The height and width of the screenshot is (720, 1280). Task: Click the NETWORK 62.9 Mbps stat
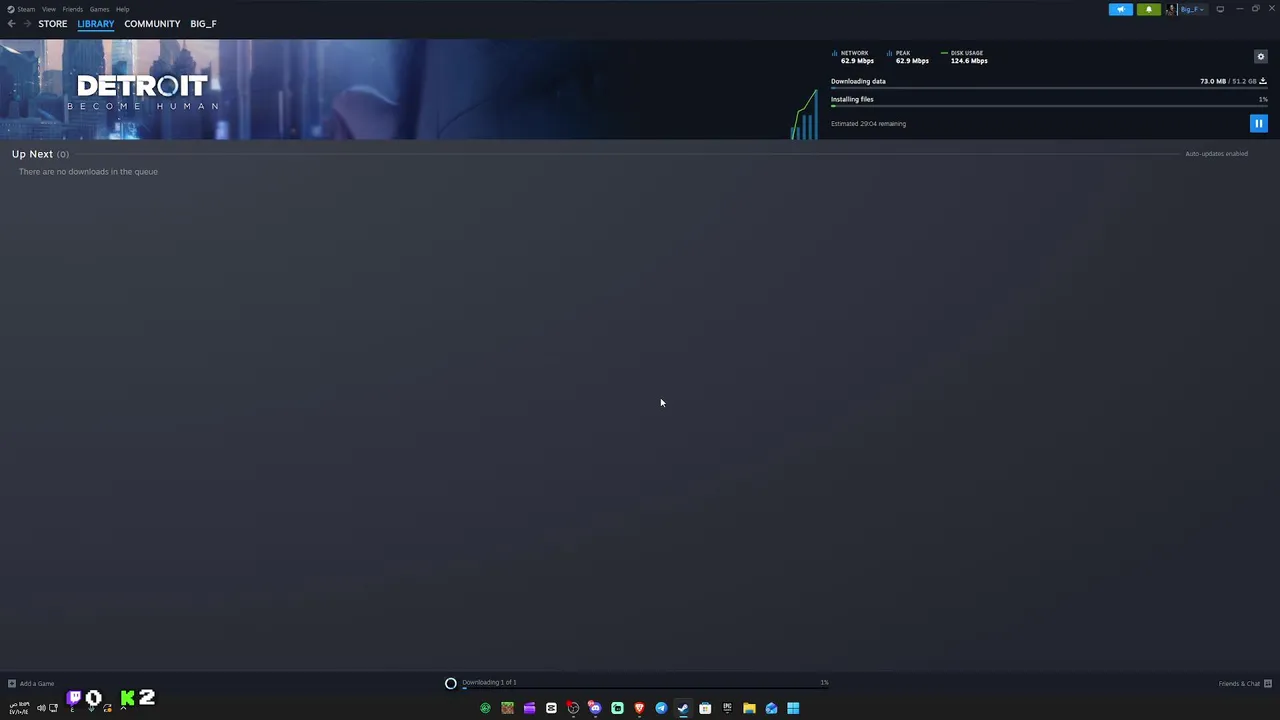[x=853, y=57]
